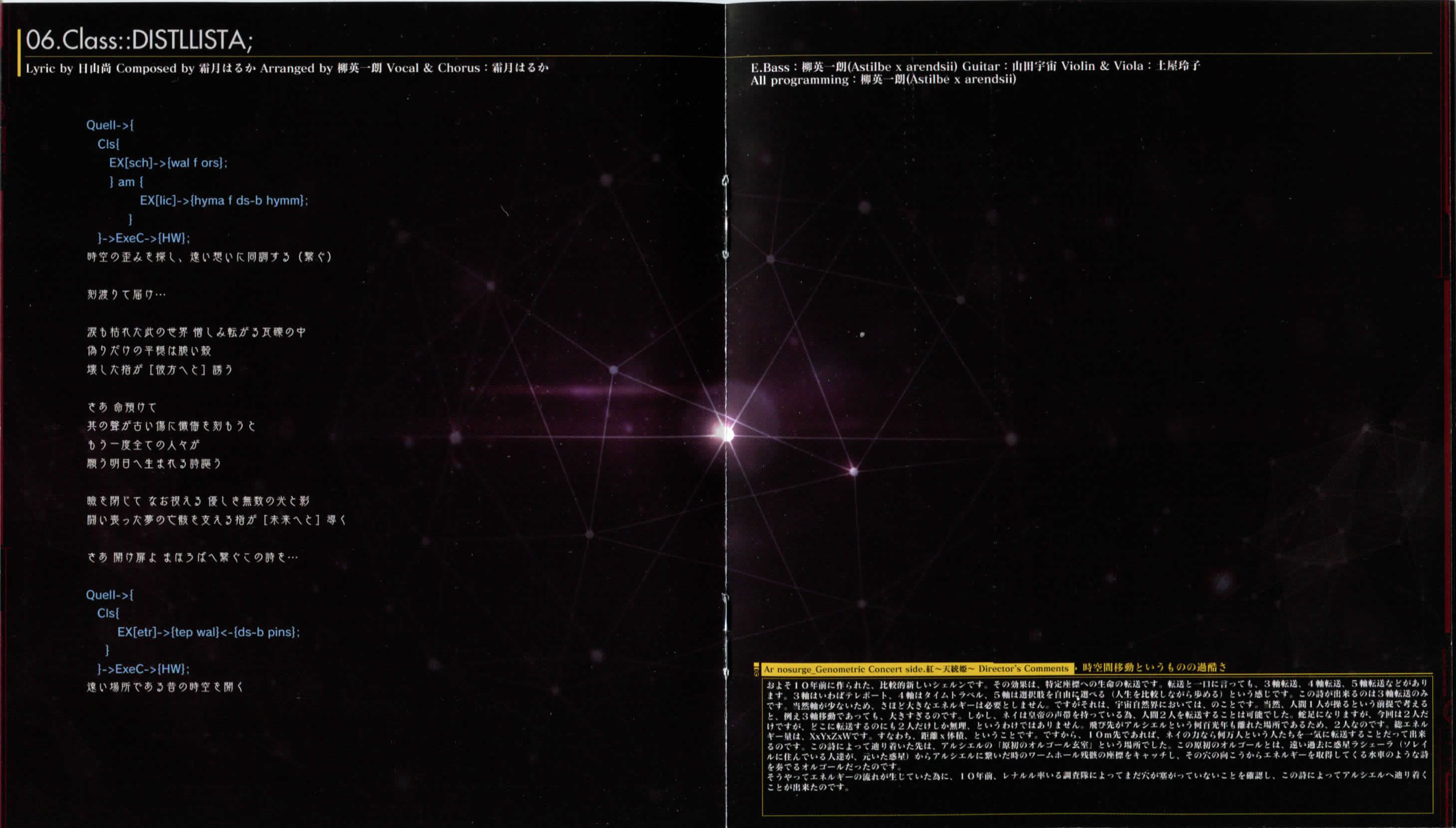
Task: Click the track title 06.Class::DISTLLISTA;
Action: coord(139,40)
